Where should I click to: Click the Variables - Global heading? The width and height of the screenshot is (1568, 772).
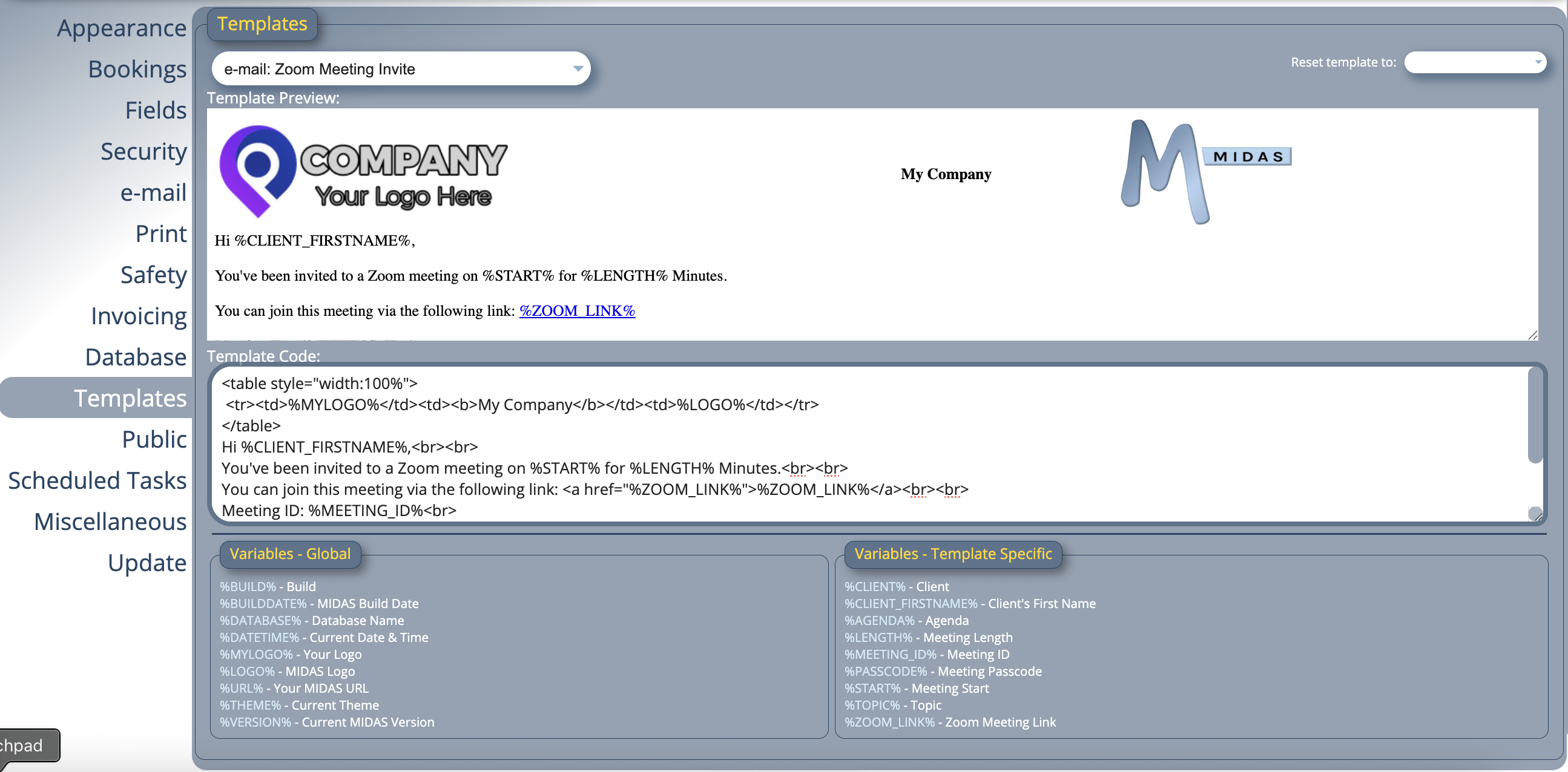(291, 554)
